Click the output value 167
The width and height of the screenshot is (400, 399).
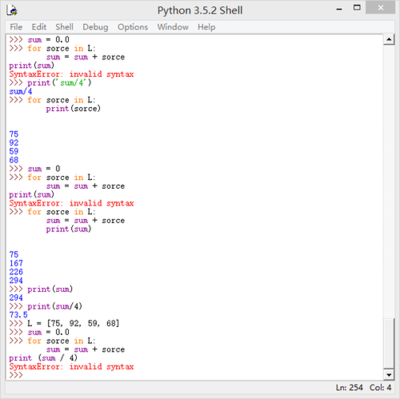16,263
